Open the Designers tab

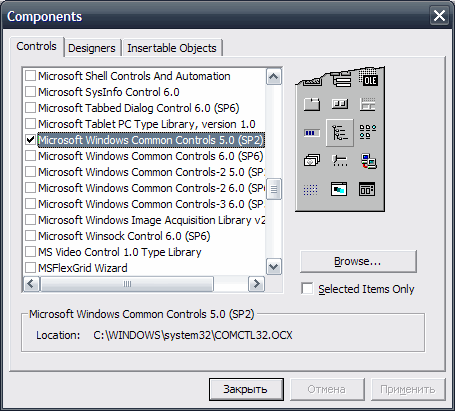[x=92, y=48]
